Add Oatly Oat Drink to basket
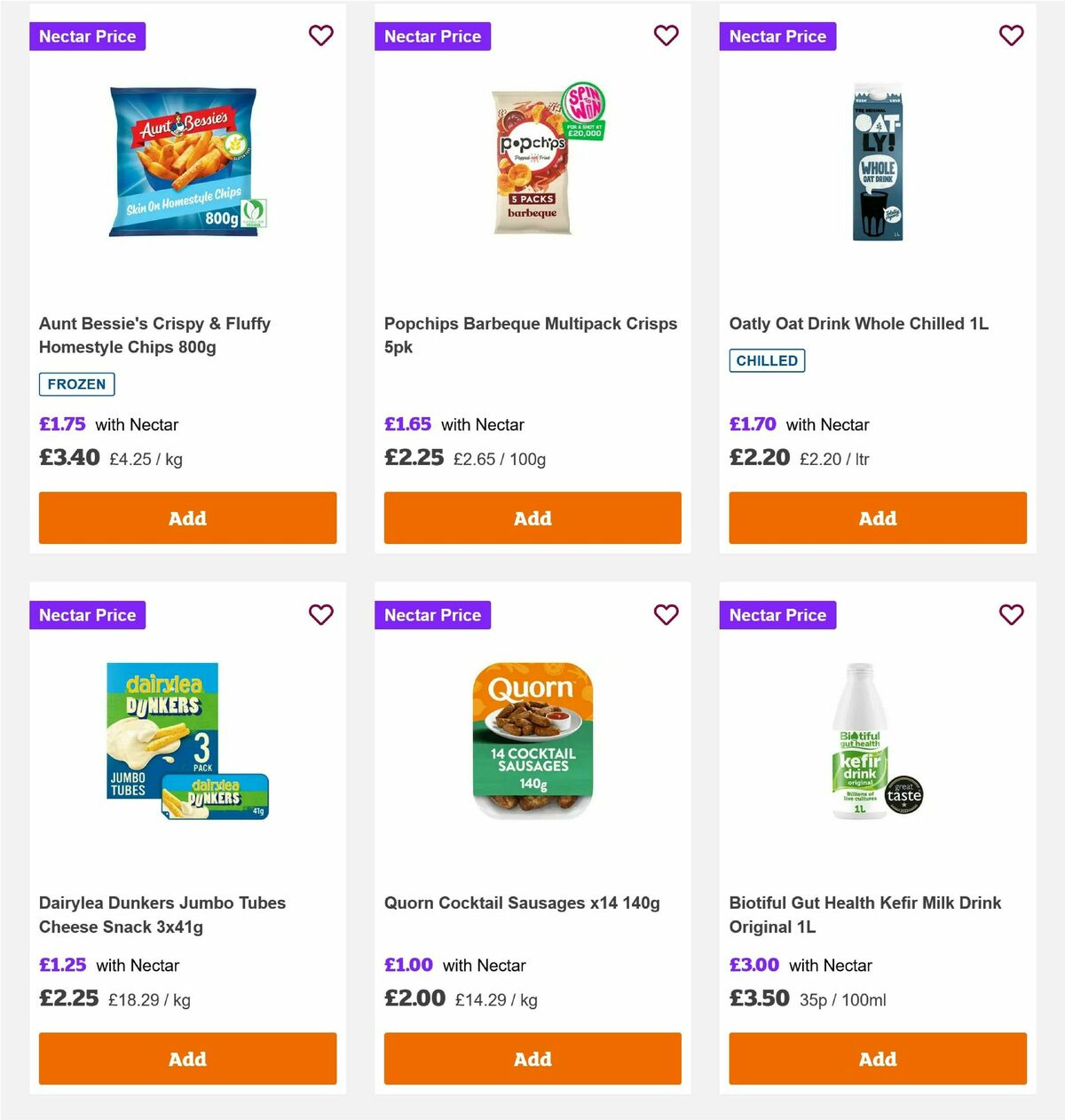The height and width of the screenshot is (1120, 1065). click(877, 517)
